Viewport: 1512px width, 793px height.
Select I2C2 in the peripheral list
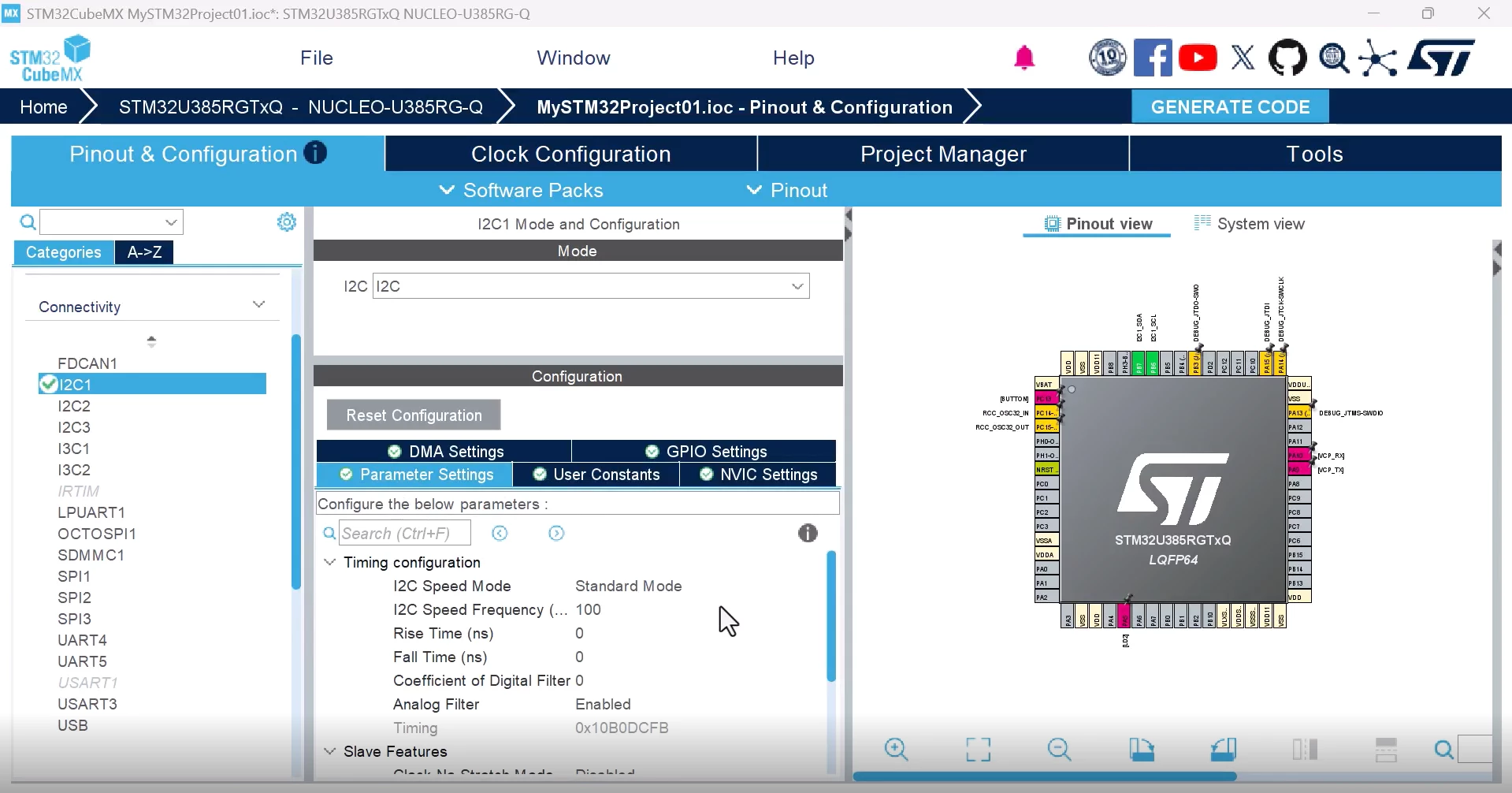point(74,406)
